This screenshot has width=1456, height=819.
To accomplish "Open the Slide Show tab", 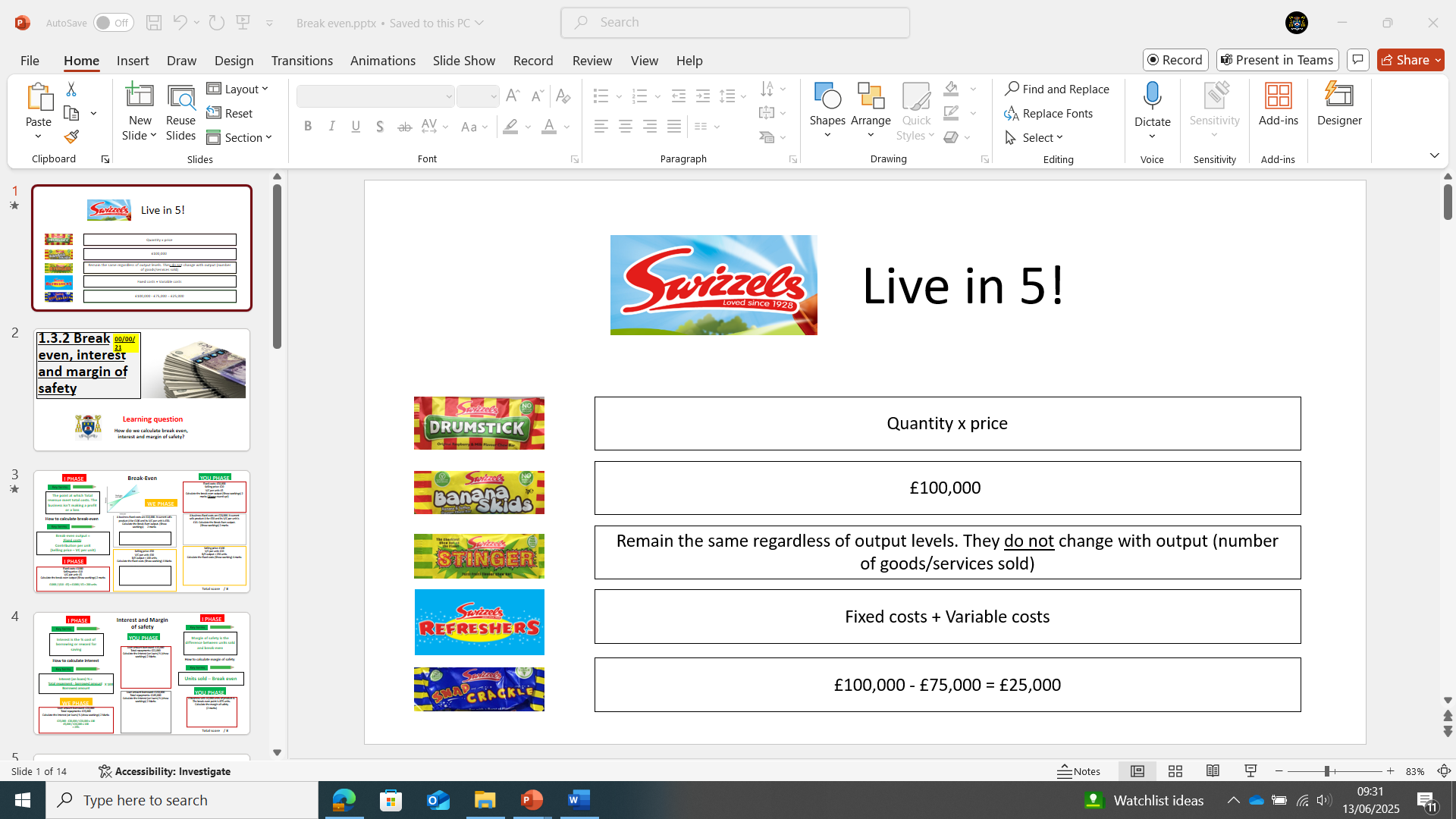I will [464, 61].
